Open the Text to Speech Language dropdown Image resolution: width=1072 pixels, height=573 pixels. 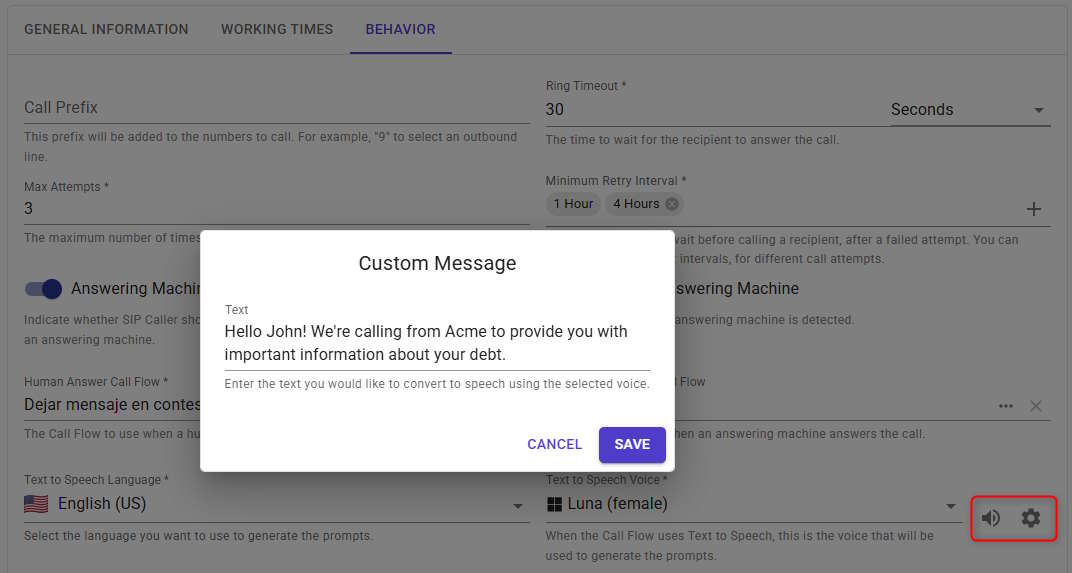tap(518, 506)
